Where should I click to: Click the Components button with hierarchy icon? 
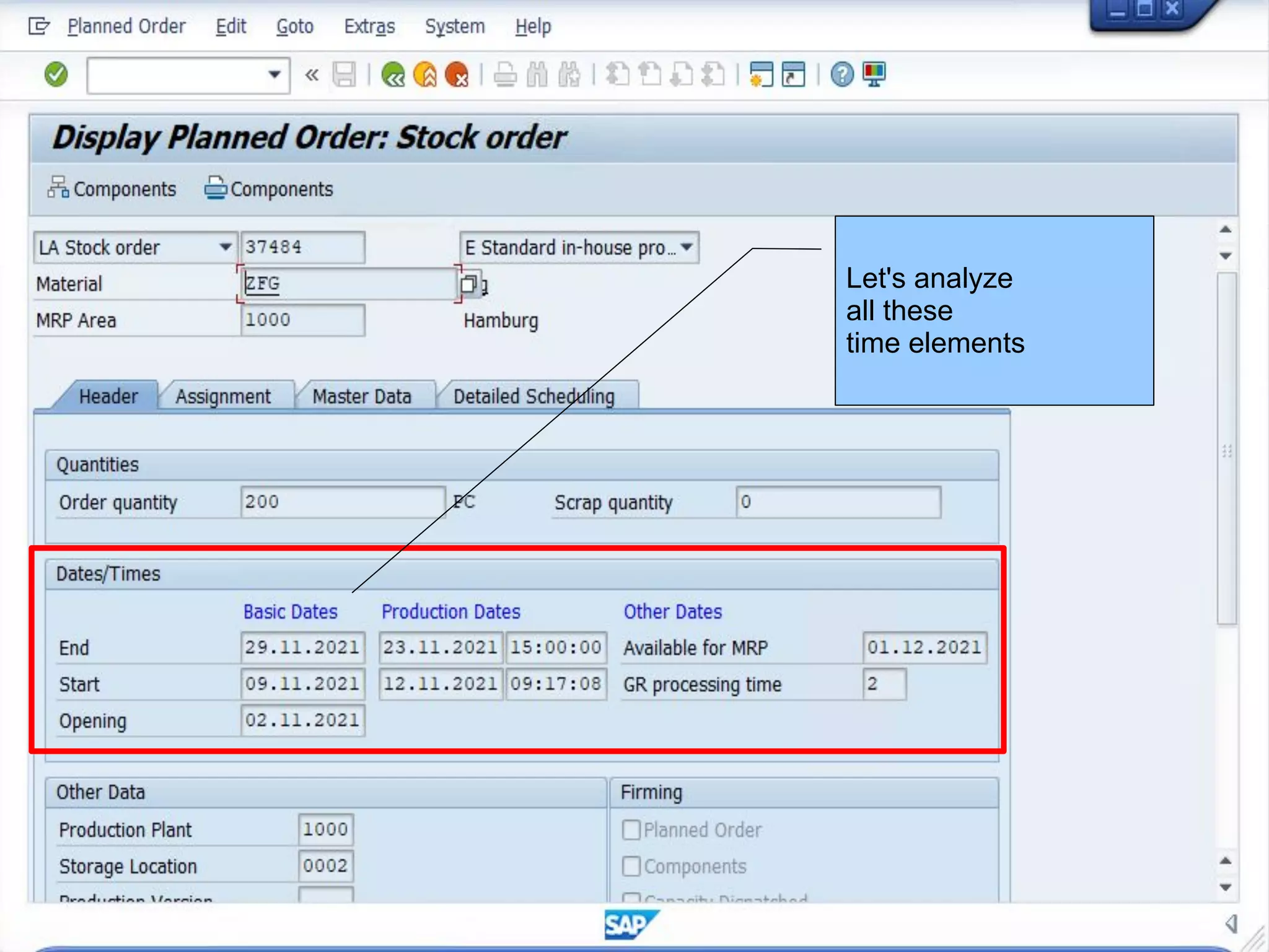(x=112, y=189)
